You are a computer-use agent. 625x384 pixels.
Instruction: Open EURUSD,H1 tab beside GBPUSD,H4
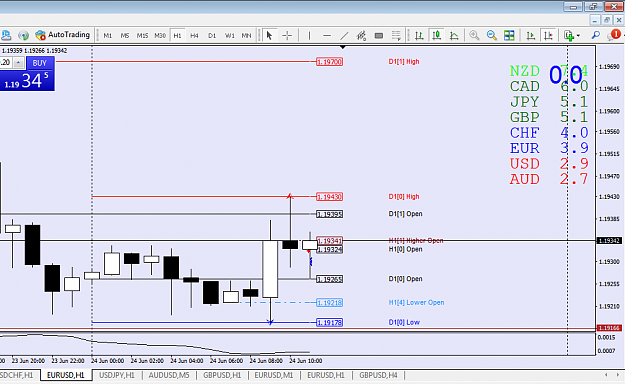click(326, 375)
